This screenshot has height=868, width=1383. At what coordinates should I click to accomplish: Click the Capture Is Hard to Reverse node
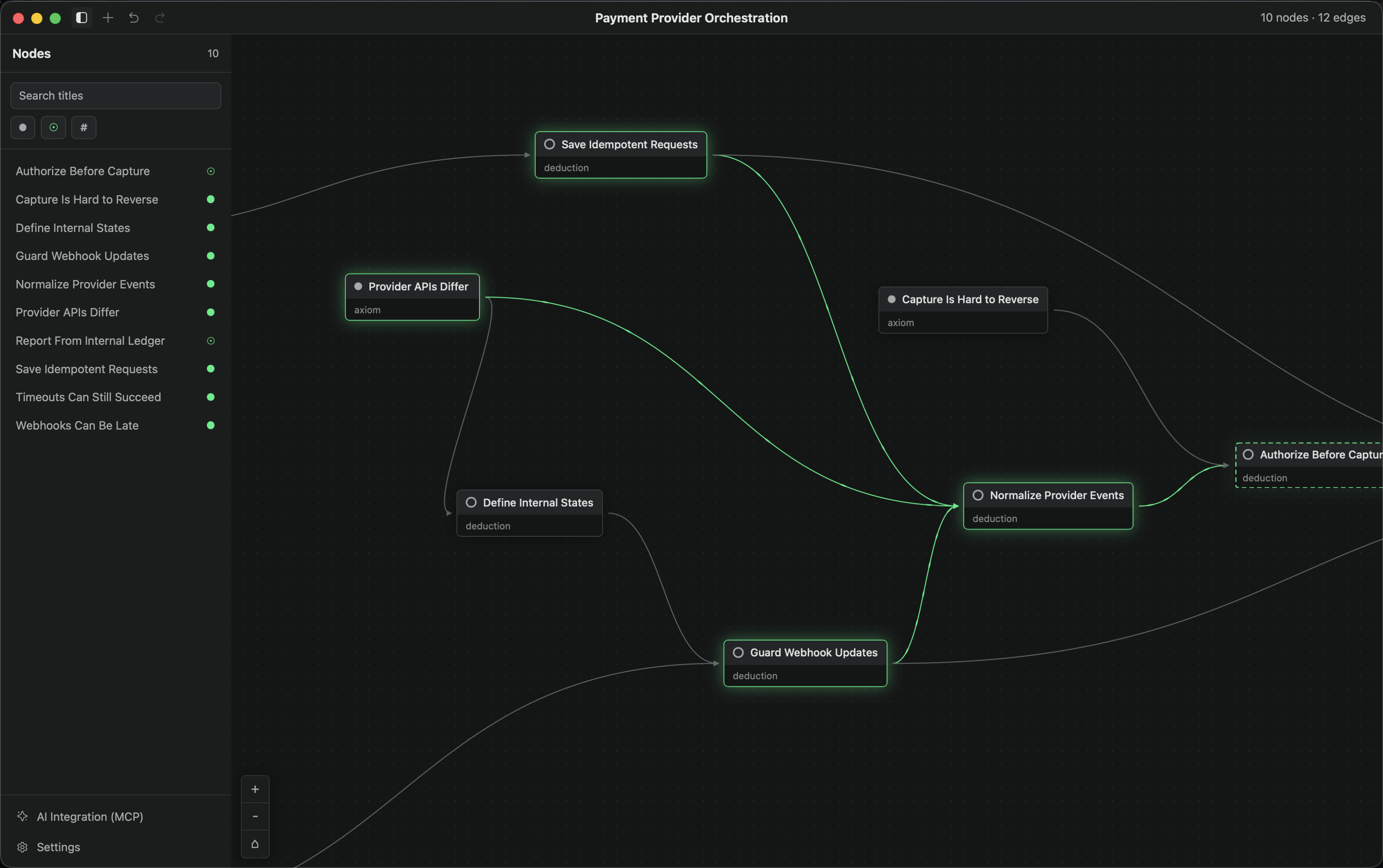963,310
